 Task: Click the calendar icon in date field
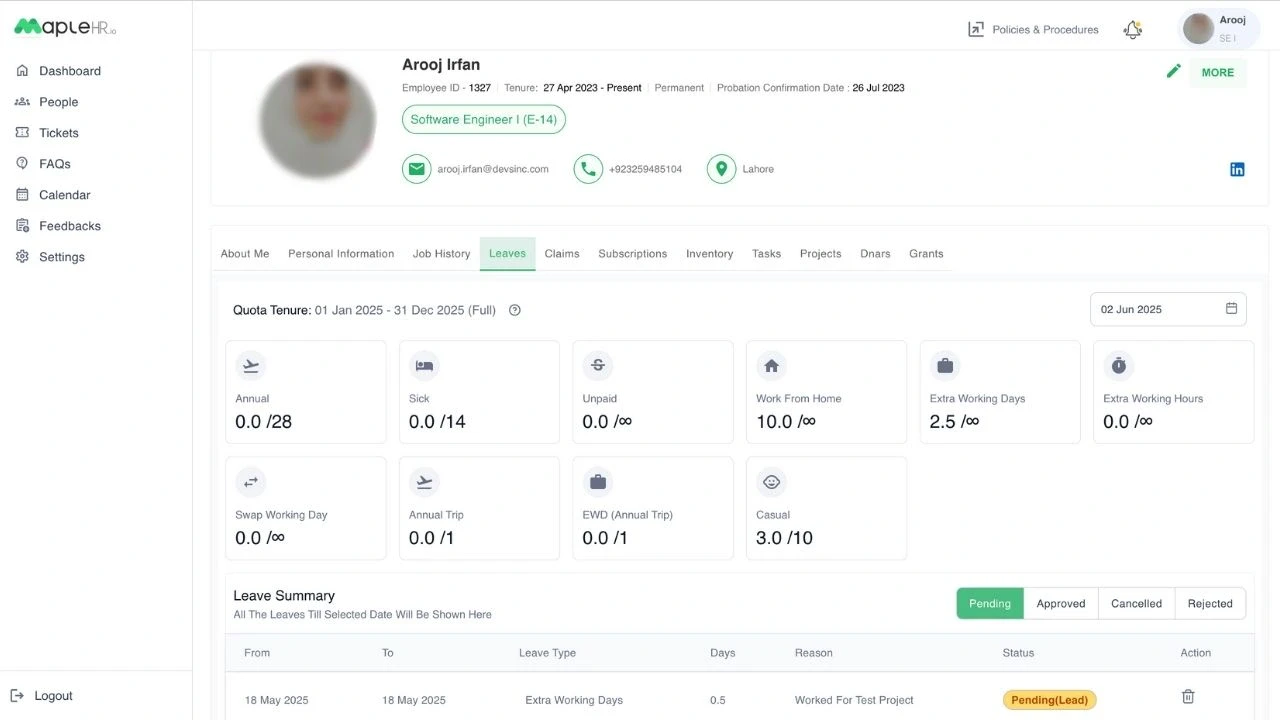[1231, 309]
